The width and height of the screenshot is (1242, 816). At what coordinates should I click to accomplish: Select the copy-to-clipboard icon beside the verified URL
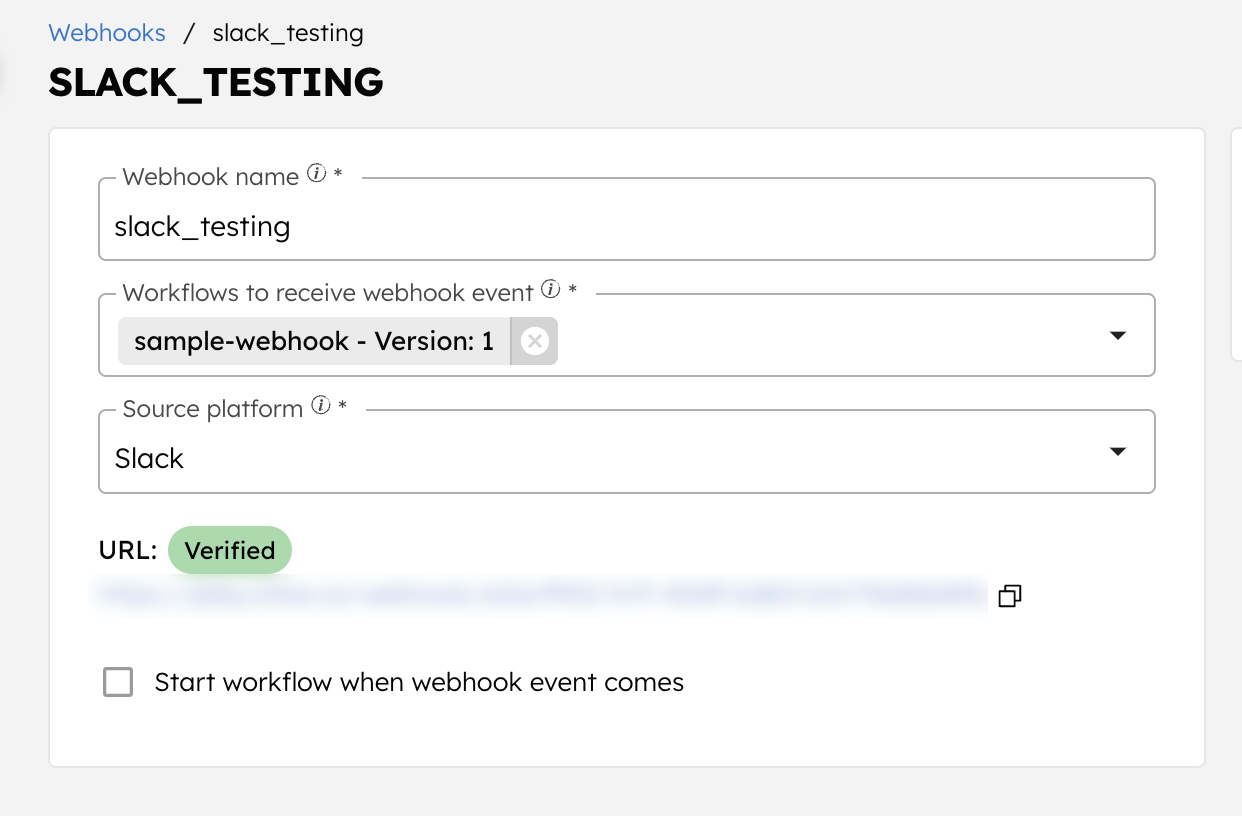tap(1009, 595)
